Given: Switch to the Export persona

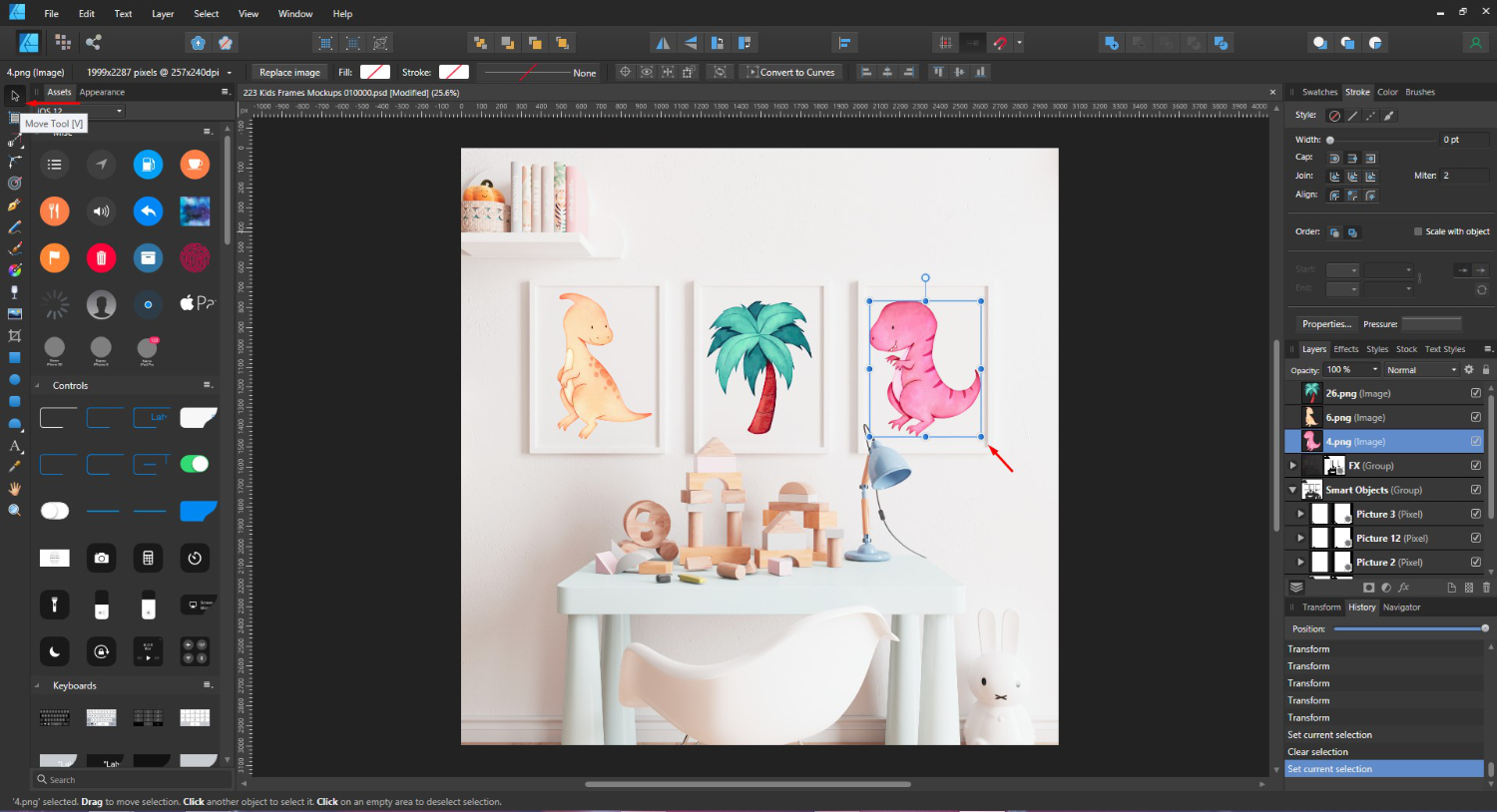Looking at the screenshot, I should point(94,42).
